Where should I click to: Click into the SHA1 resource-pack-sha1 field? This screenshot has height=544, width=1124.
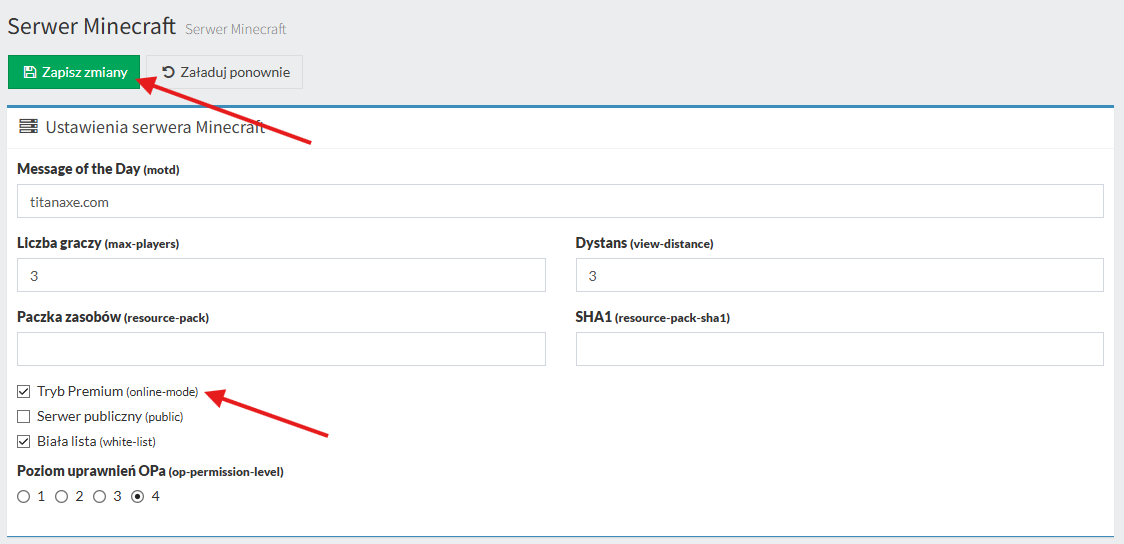(839, 349)
